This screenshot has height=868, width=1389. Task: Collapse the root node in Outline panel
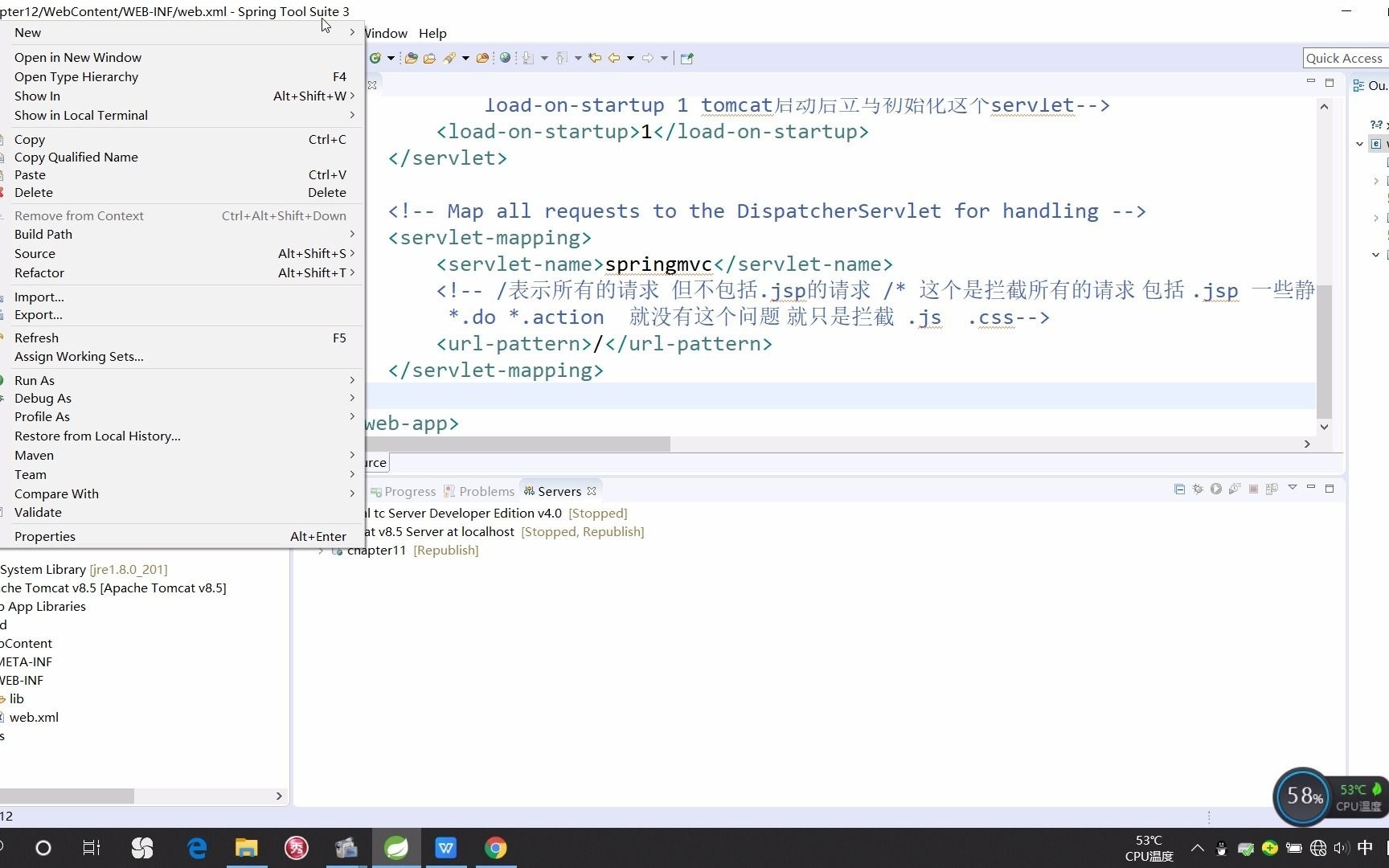tap(1359, 144)
